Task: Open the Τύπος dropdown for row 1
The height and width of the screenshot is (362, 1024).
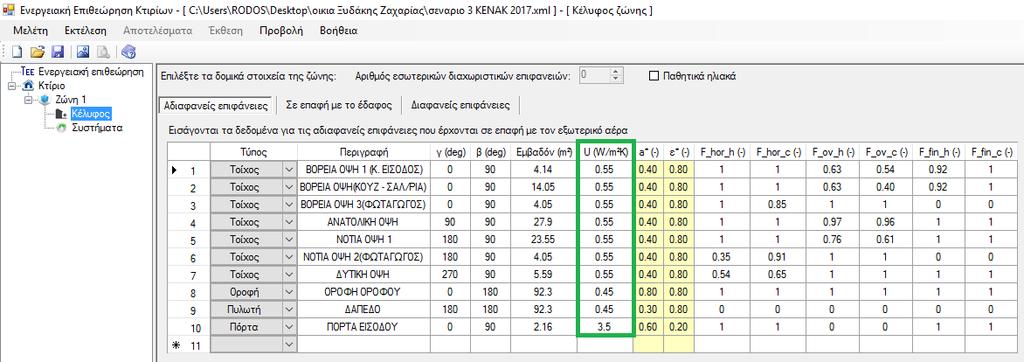Action: [x=289, y=171]
